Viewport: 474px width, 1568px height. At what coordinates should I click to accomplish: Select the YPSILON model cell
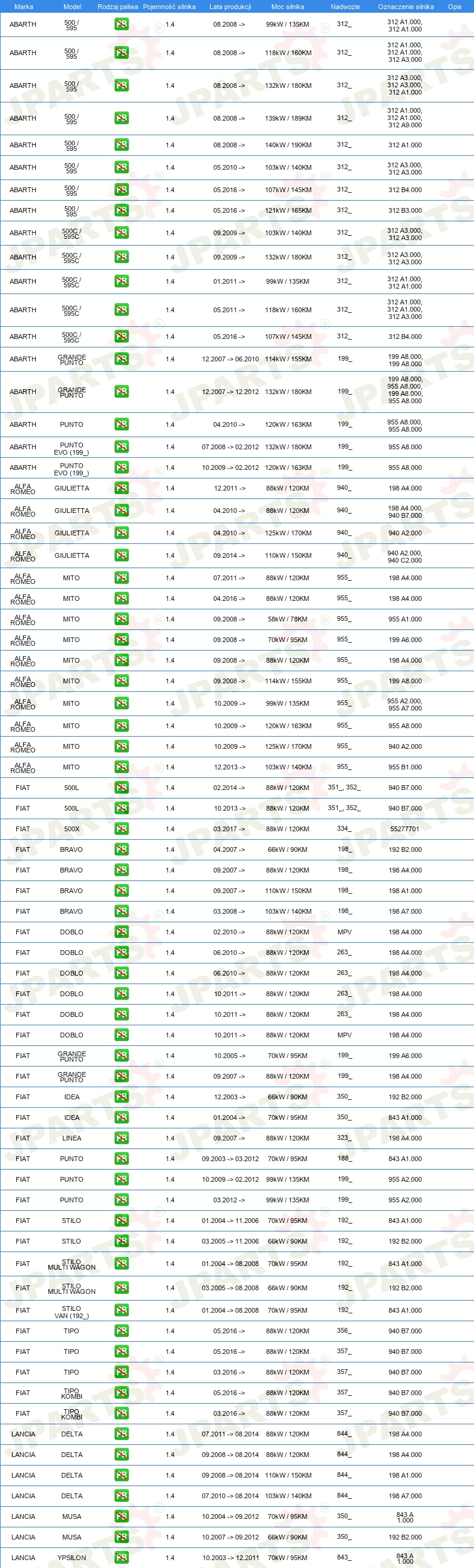coord(72,1558)
